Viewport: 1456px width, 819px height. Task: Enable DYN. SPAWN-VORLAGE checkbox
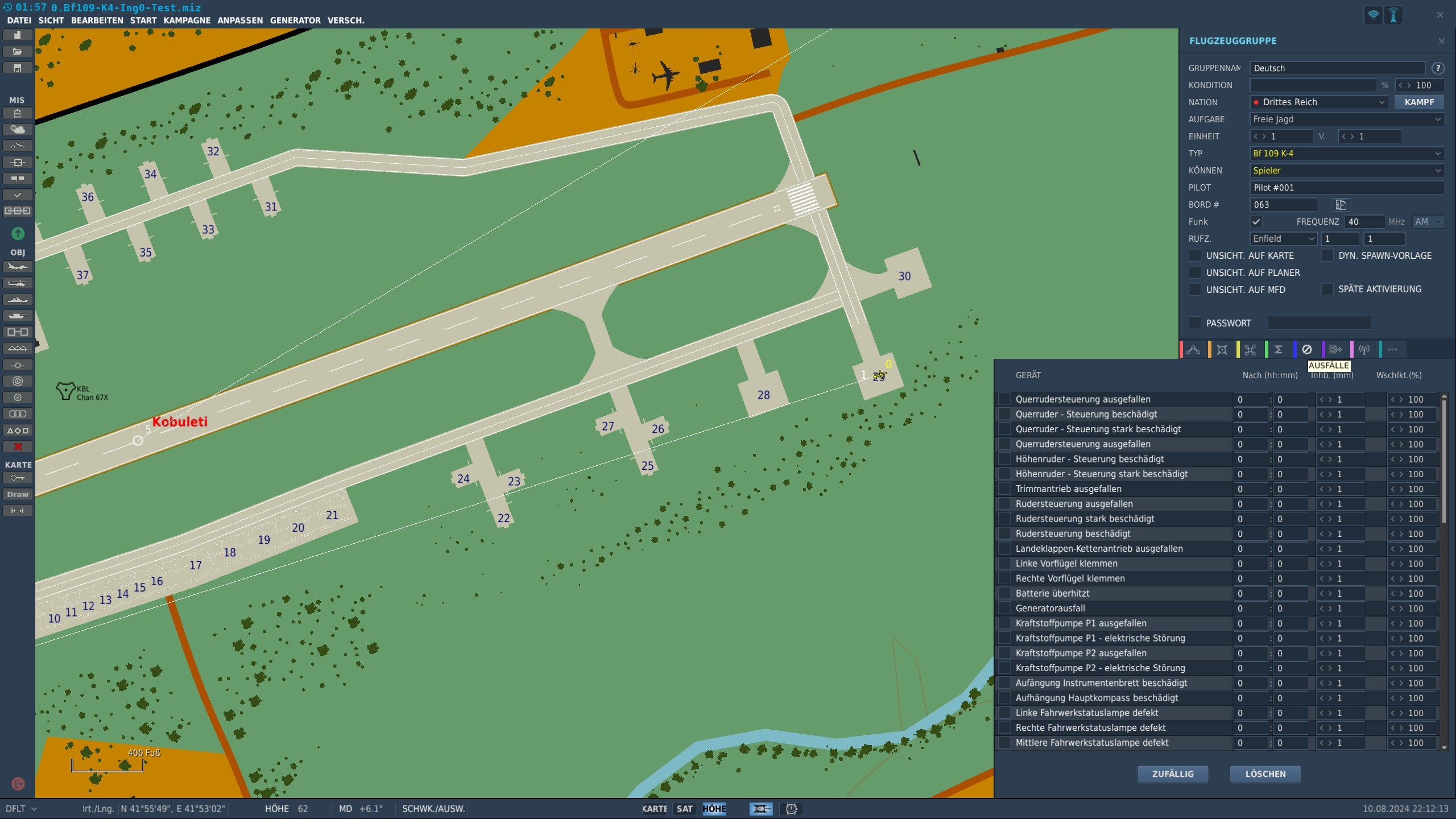[x=1327, y=255]
